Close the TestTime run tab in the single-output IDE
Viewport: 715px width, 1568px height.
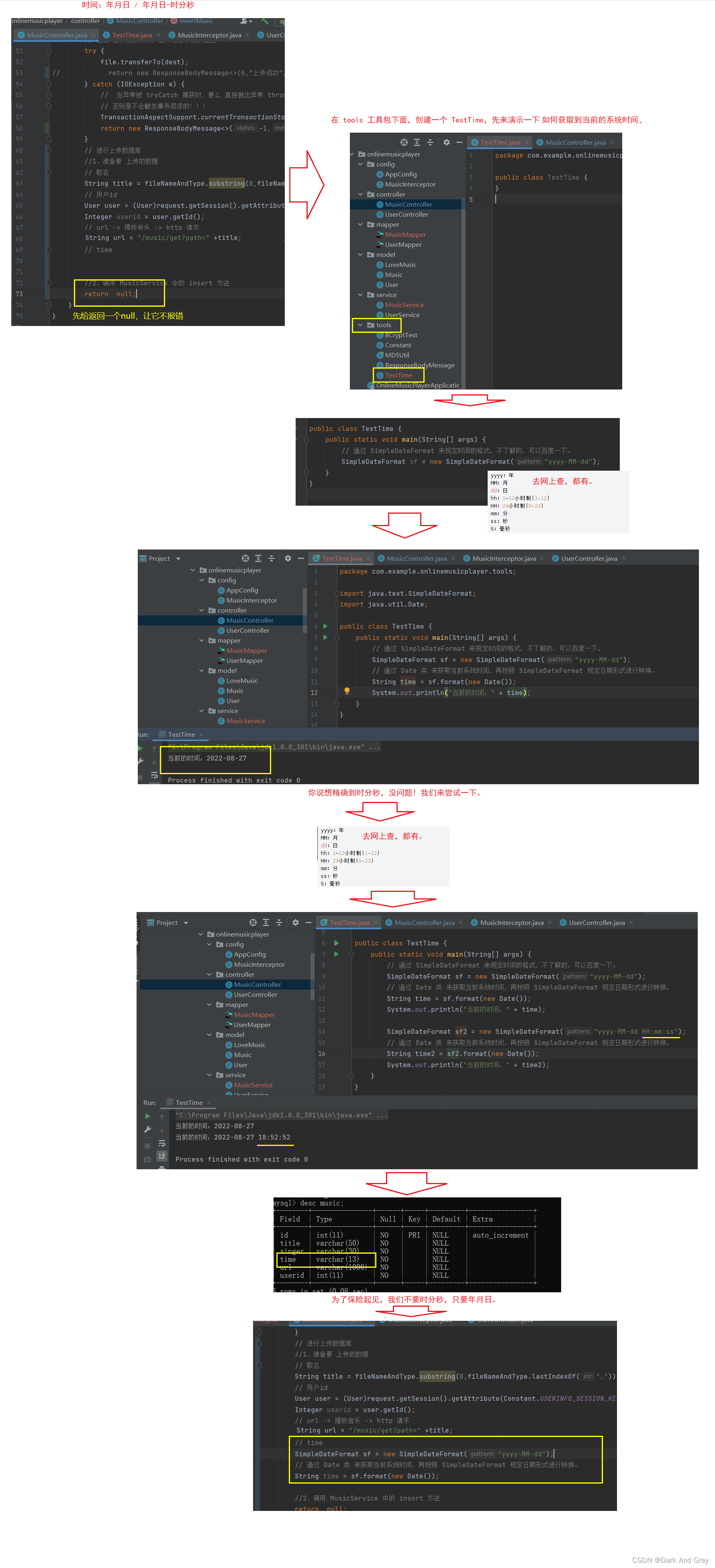click(201, 735)
